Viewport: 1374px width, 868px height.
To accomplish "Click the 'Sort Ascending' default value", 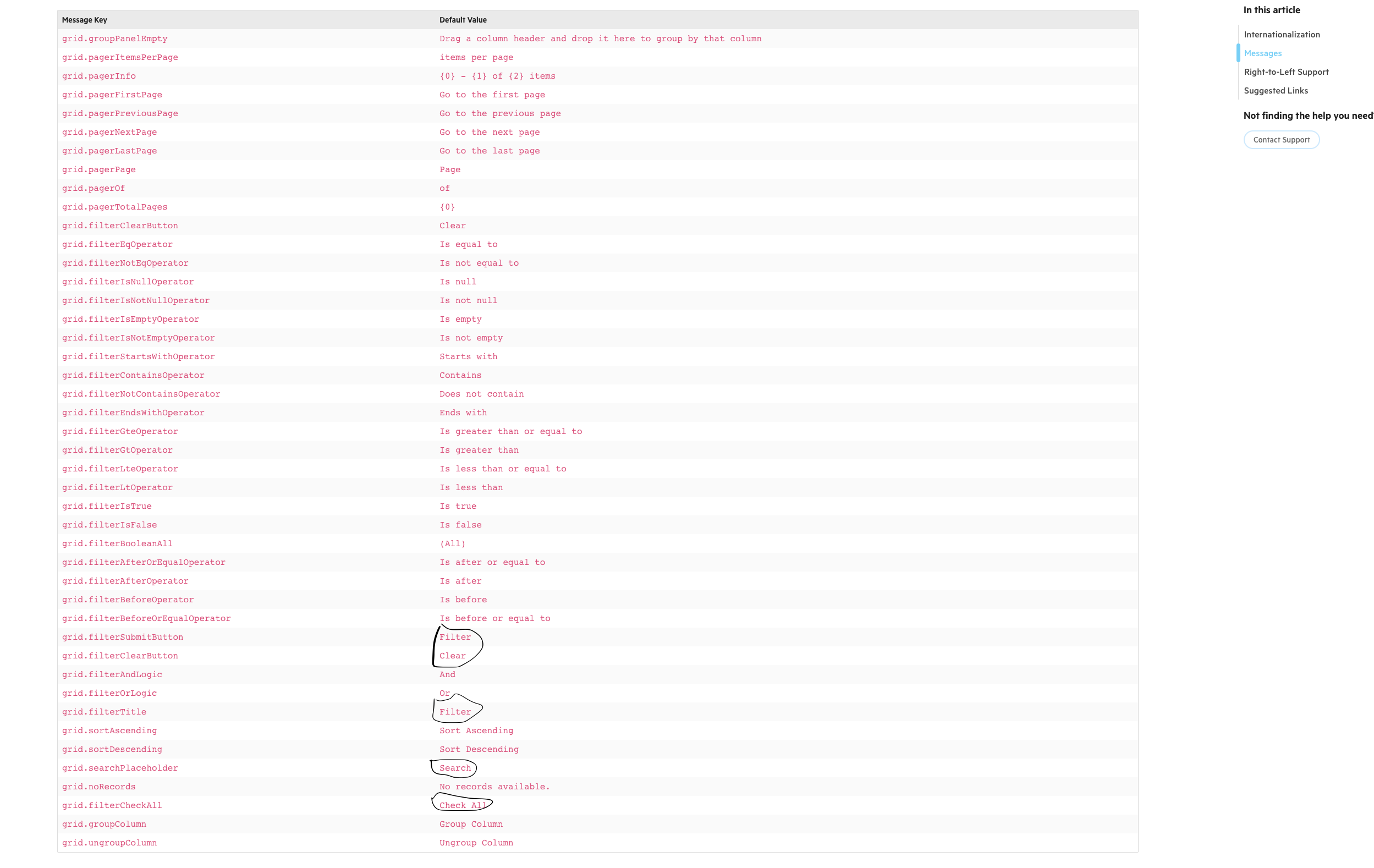I will tap(476, 731).
